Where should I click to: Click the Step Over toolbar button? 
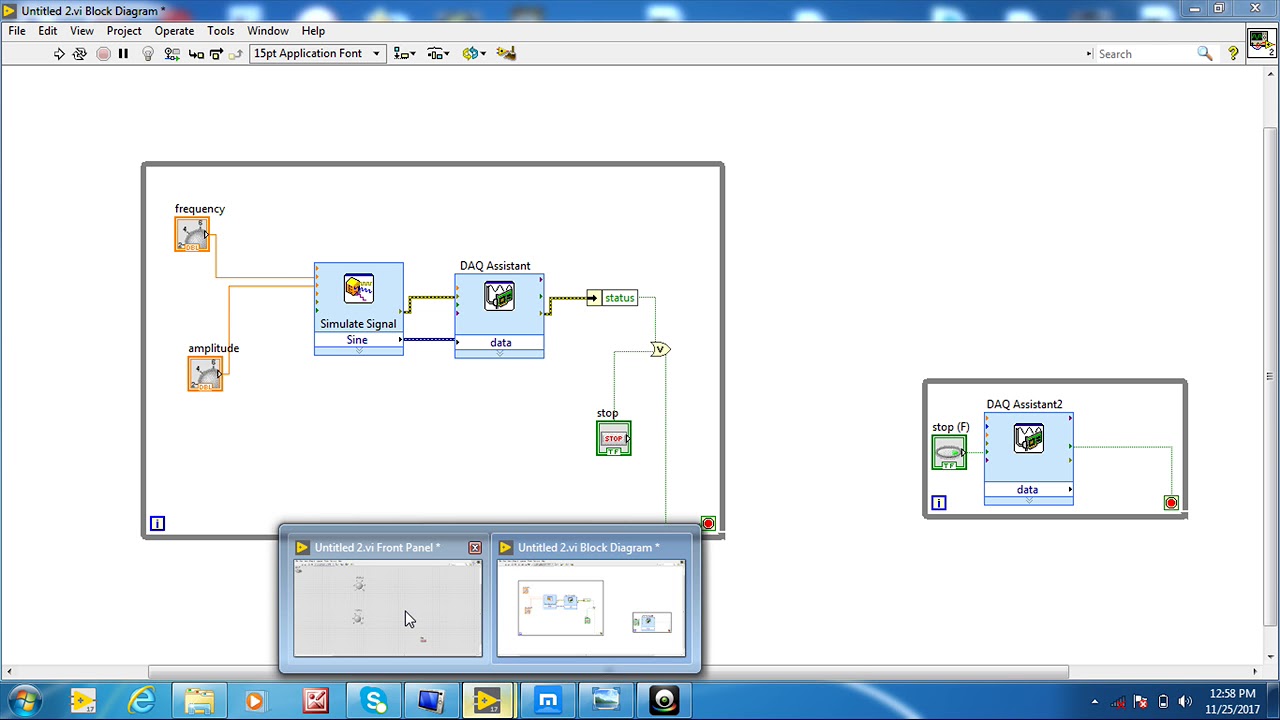(x=216, y=54)
